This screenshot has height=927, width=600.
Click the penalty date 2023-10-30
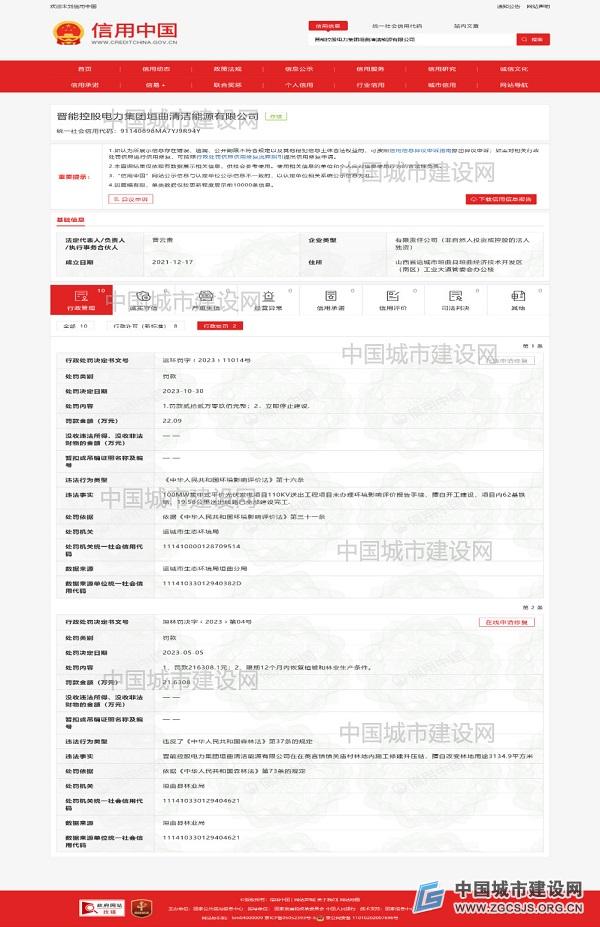tap(183, 391)
